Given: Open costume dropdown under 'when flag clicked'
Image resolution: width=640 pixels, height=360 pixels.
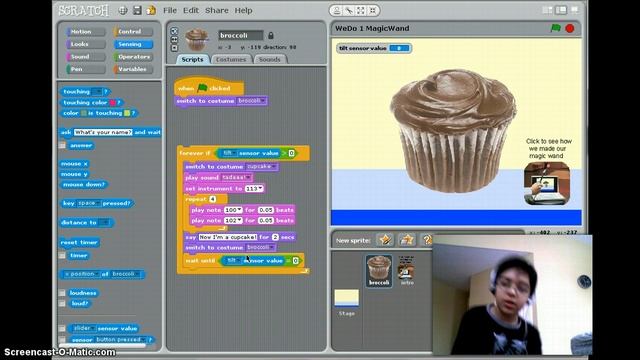Looking at the screenshot, I should pos(251,101).
